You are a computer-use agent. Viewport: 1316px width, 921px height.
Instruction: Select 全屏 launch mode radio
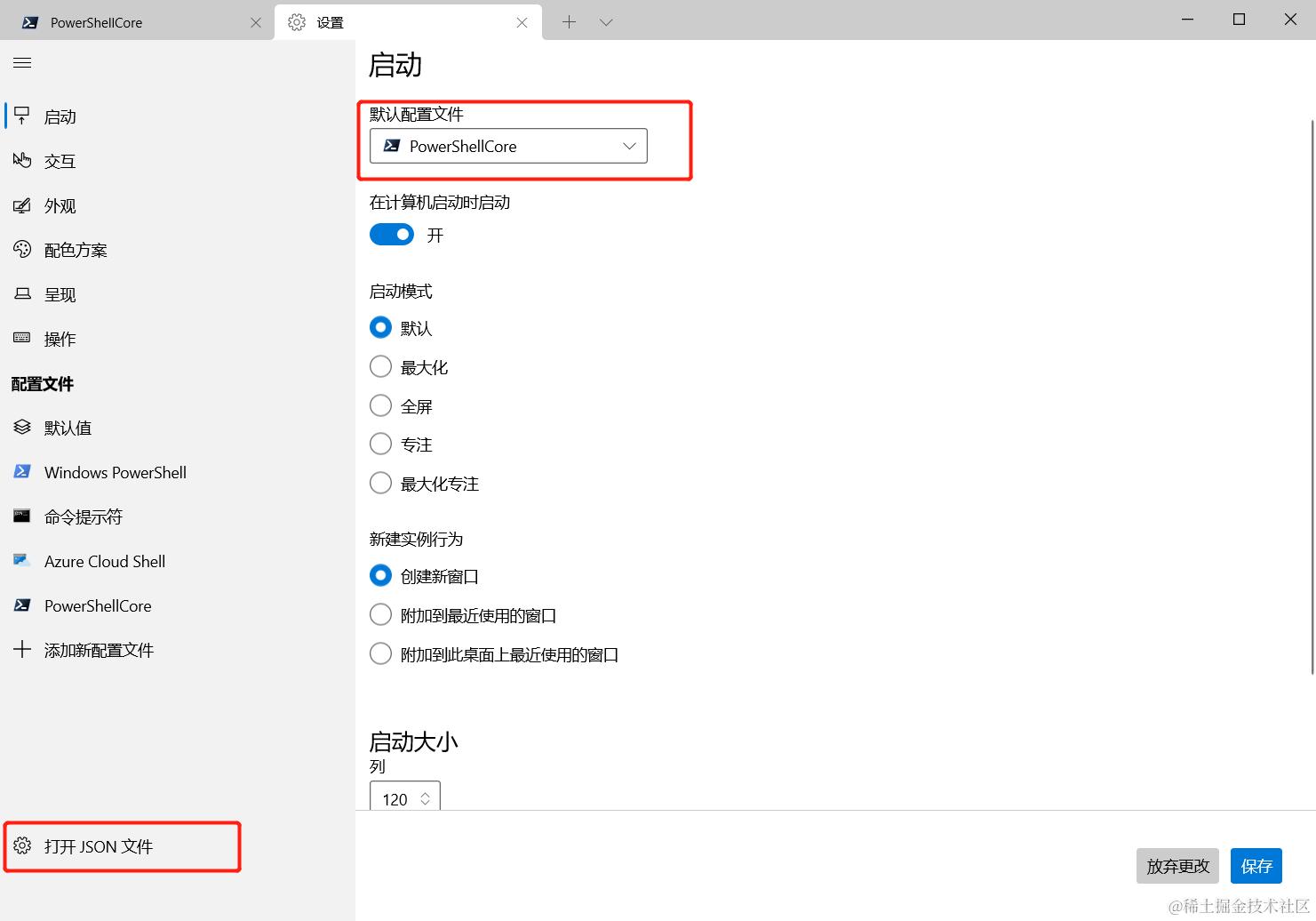(380, 405)
